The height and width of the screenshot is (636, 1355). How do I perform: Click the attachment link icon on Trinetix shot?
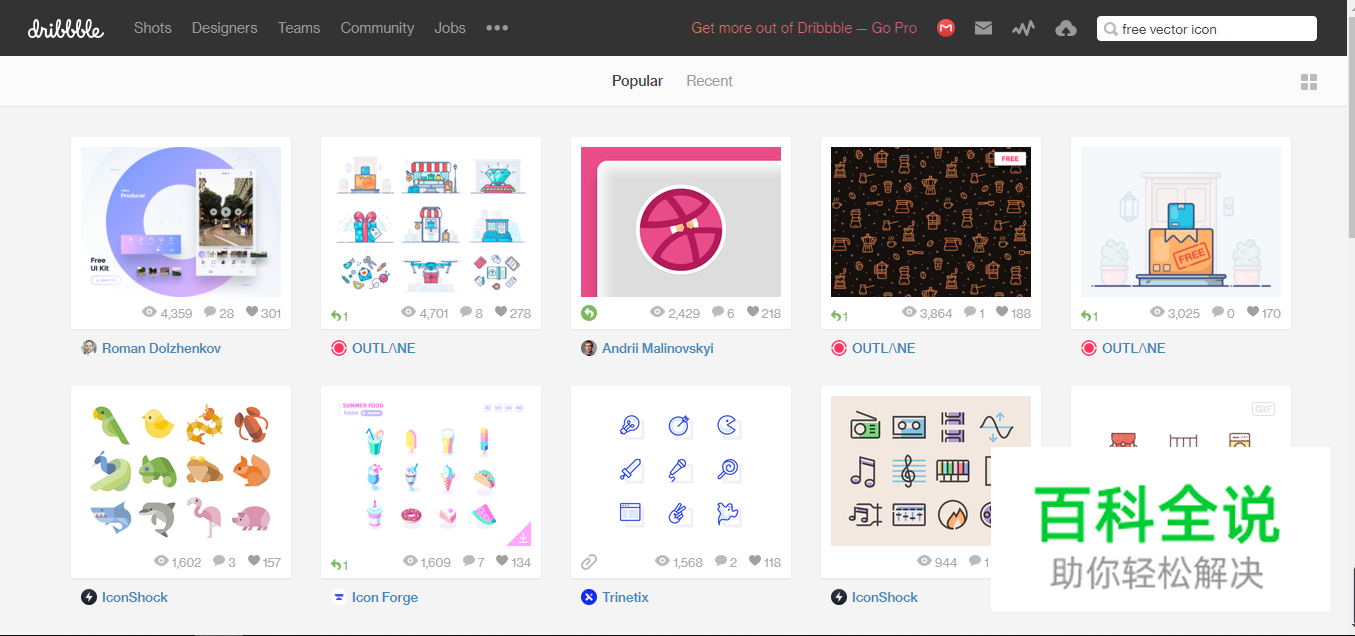(589, 562)
